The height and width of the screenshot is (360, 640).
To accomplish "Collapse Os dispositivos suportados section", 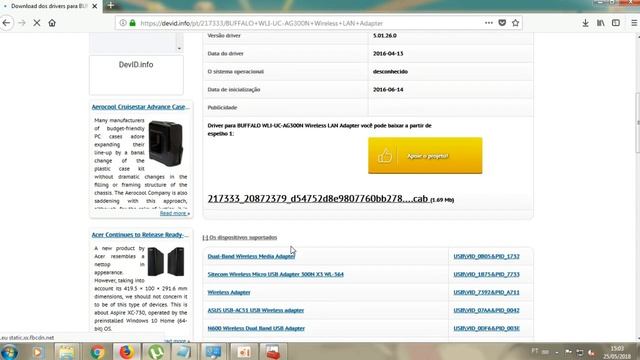I will (x=240, y=238).
